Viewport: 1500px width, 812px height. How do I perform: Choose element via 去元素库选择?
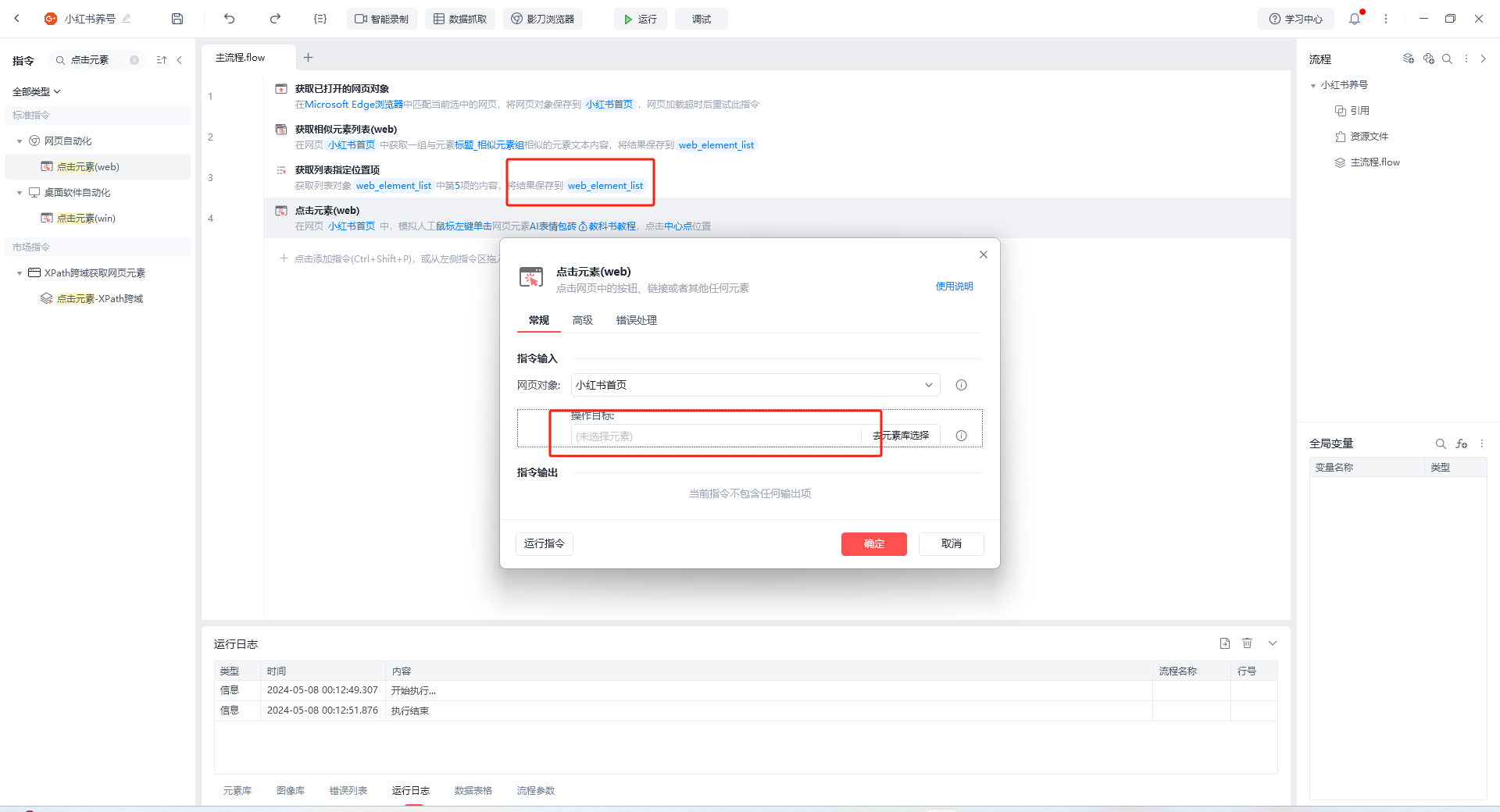pos(901,436)
